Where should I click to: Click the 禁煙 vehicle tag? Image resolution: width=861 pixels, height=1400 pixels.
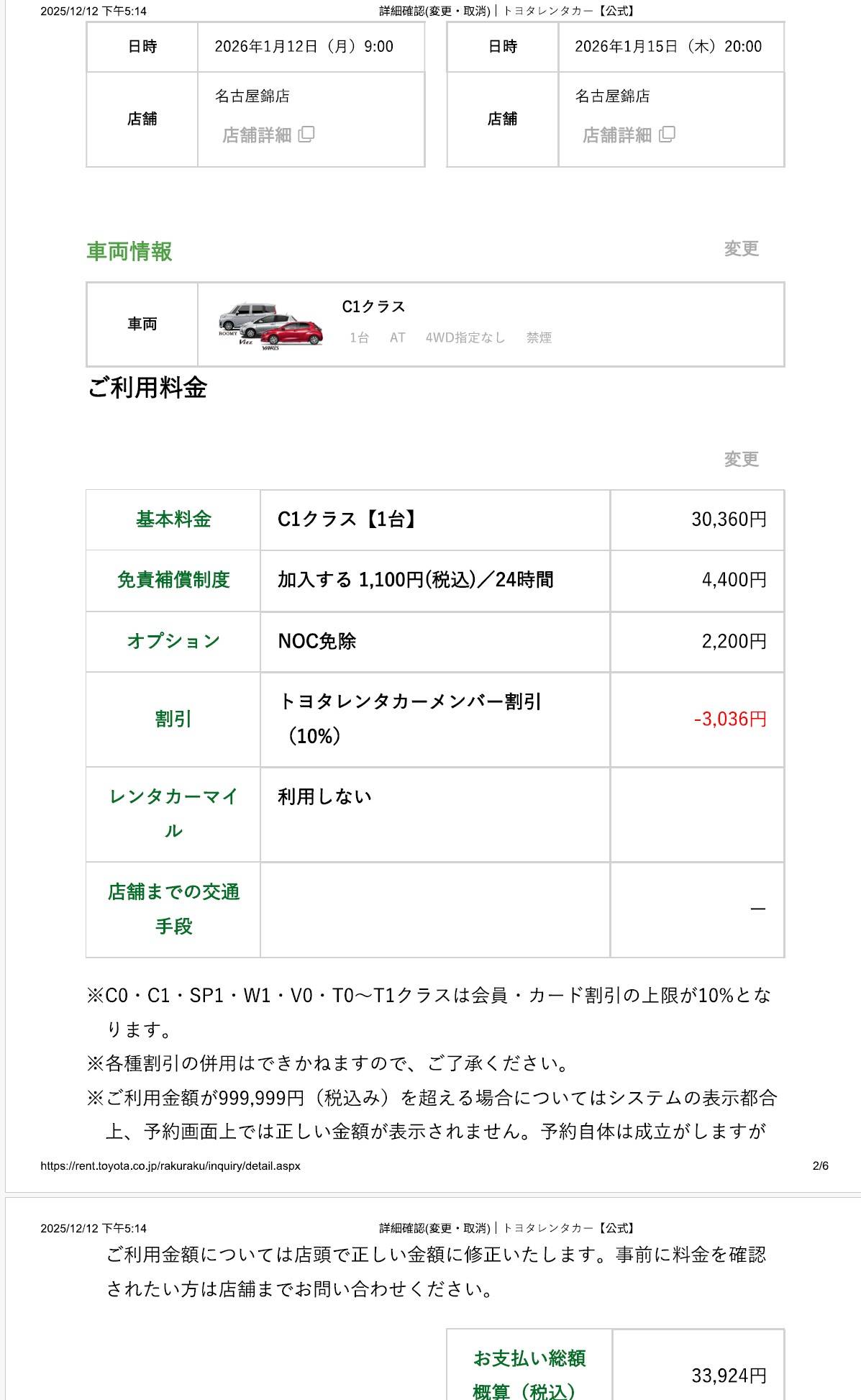(x=539, y=337)
